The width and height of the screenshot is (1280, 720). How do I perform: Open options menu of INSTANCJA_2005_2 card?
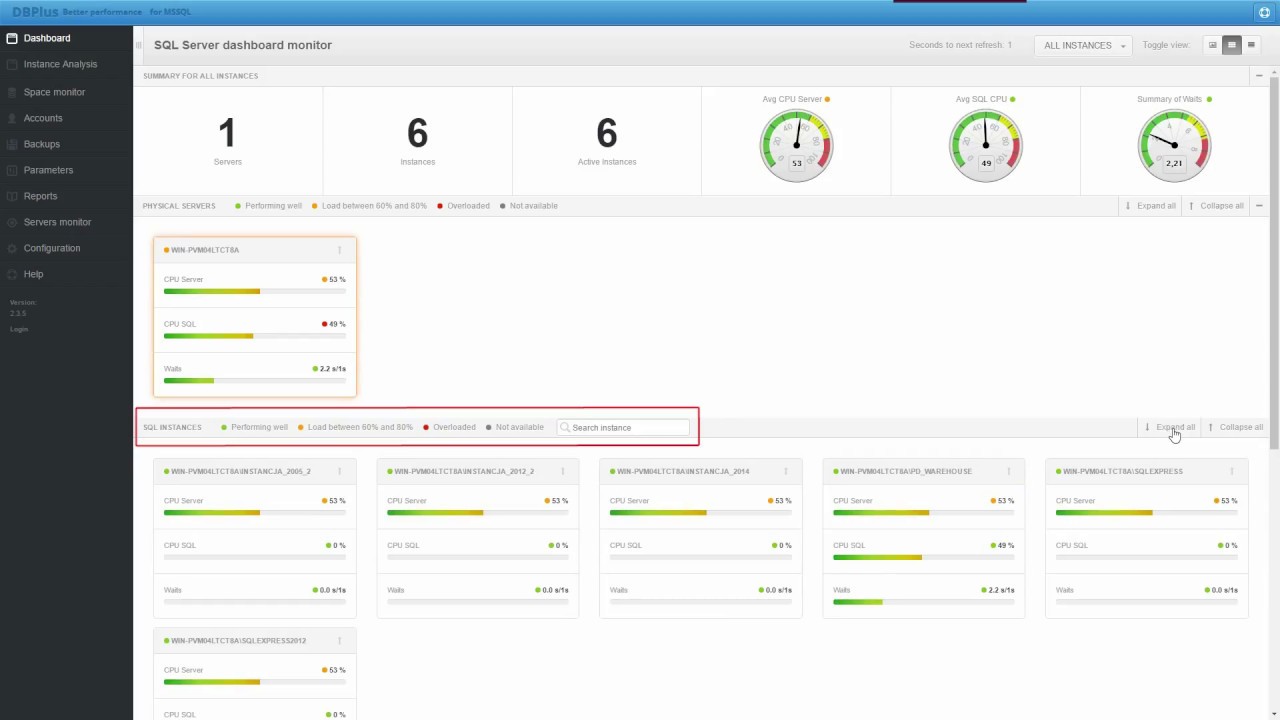pyautogui.click(x=339, y=471)
